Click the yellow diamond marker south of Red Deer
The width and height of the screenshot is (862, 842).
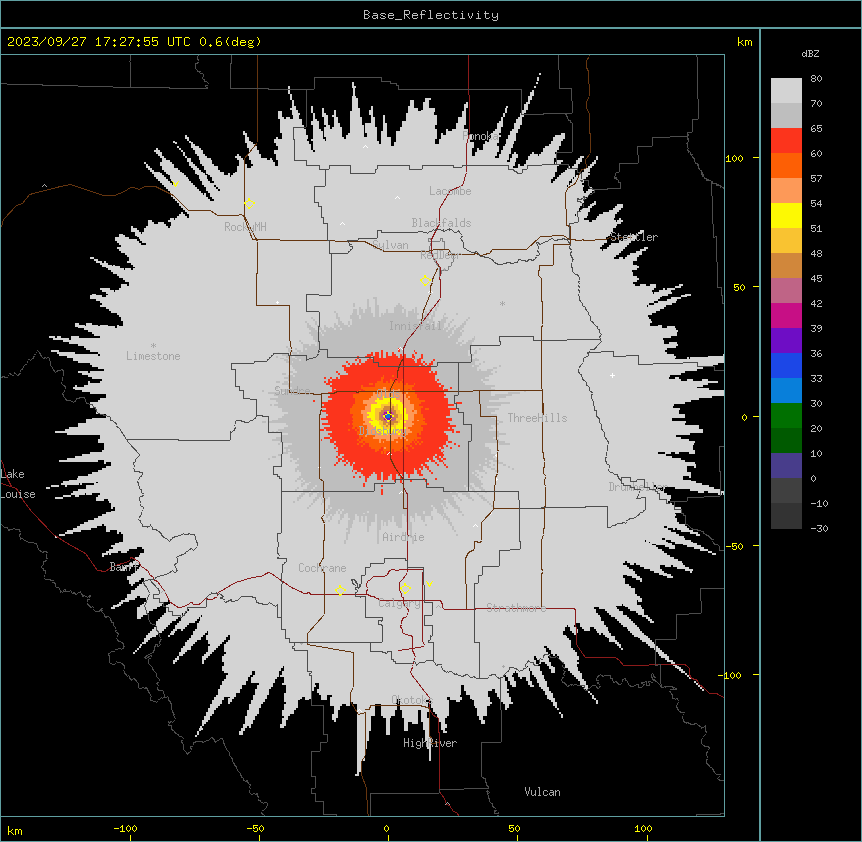[425, 281]
